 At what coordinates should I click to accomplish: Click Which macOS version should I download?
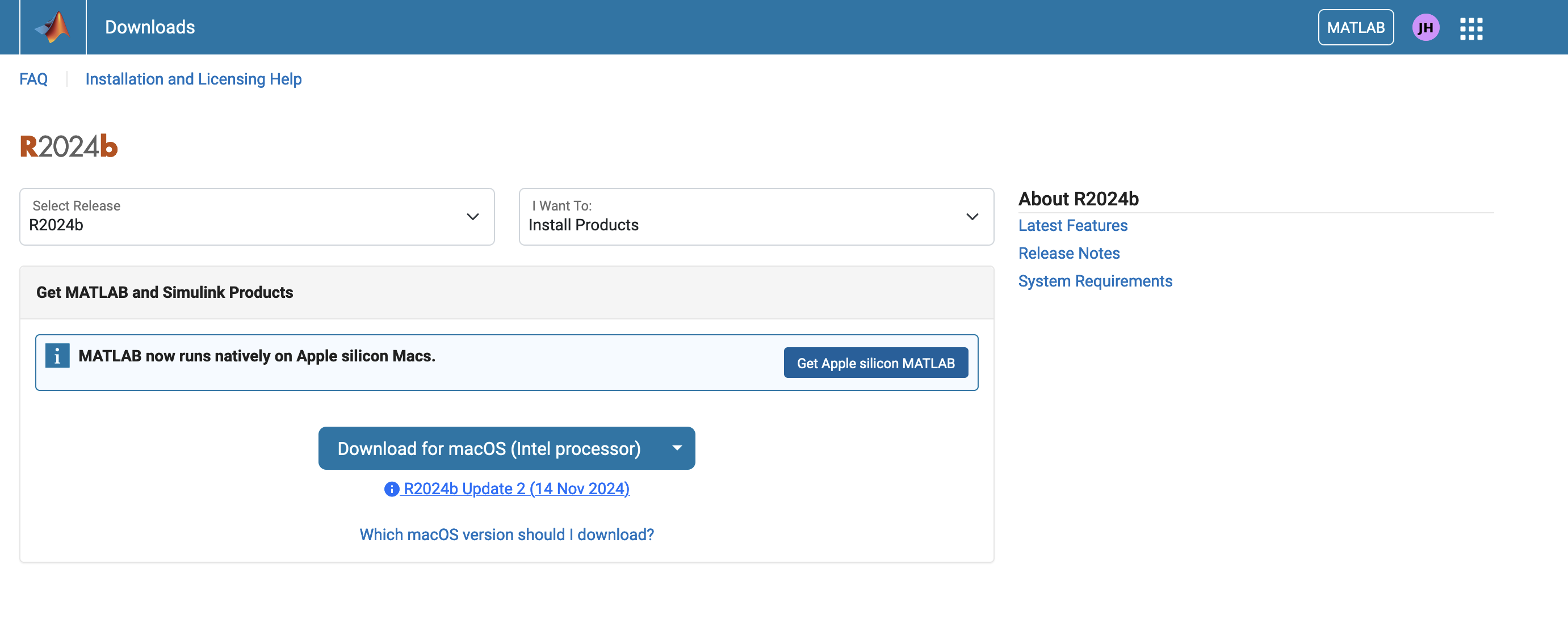(x=506, y=533)
